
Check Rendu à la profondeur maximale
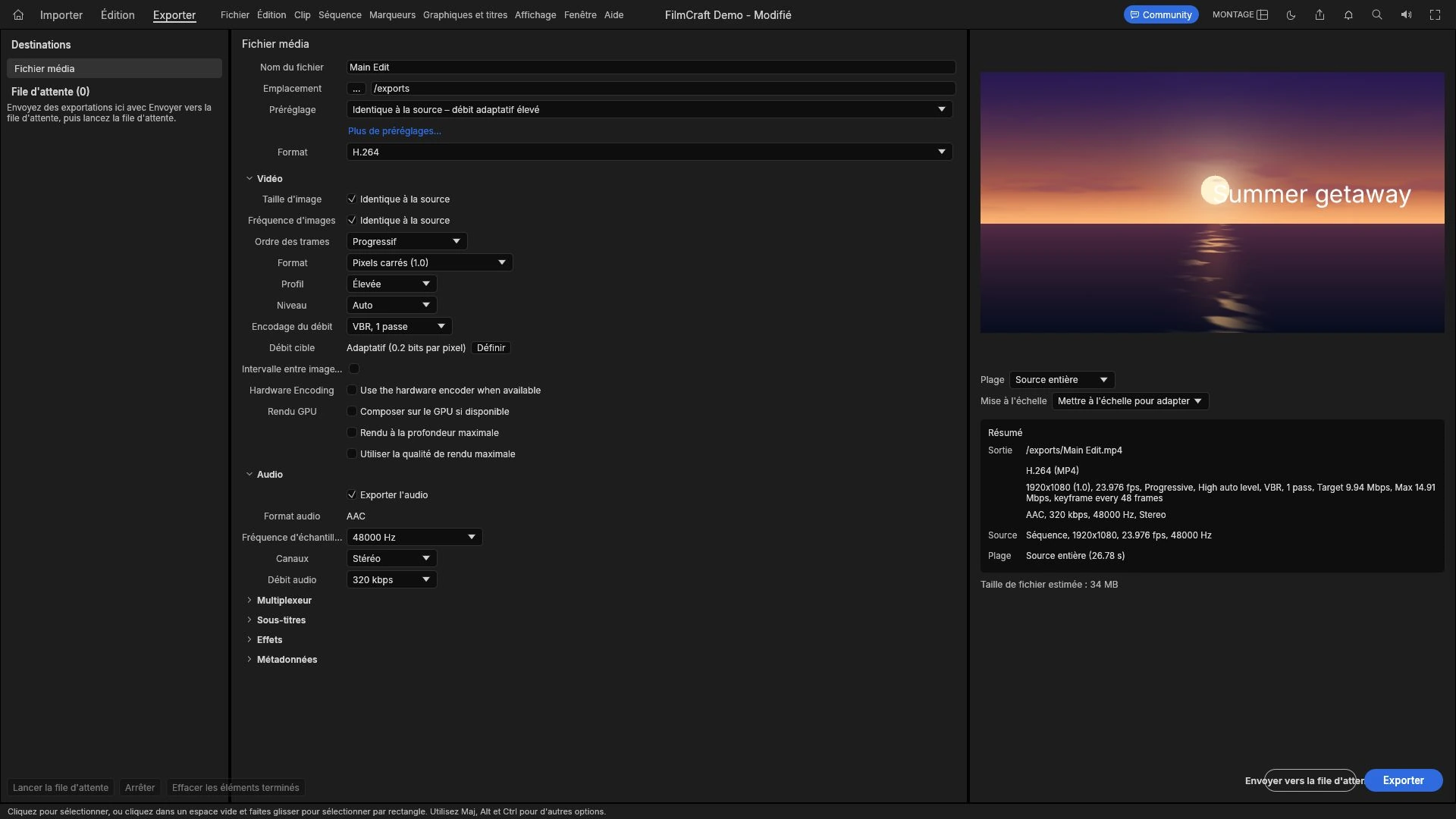coord(352,433)
